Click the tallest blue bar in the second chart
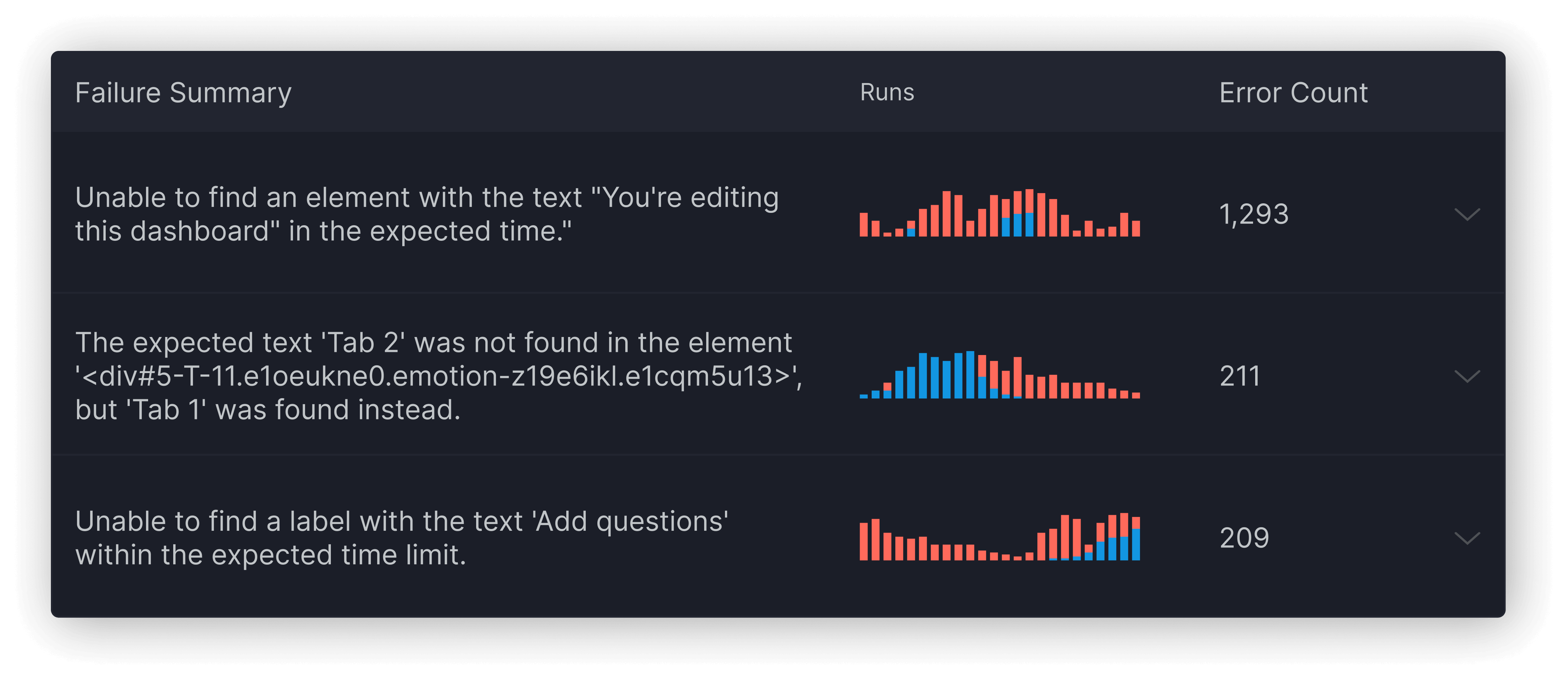 pyautogui.click(x=970, y=375)
